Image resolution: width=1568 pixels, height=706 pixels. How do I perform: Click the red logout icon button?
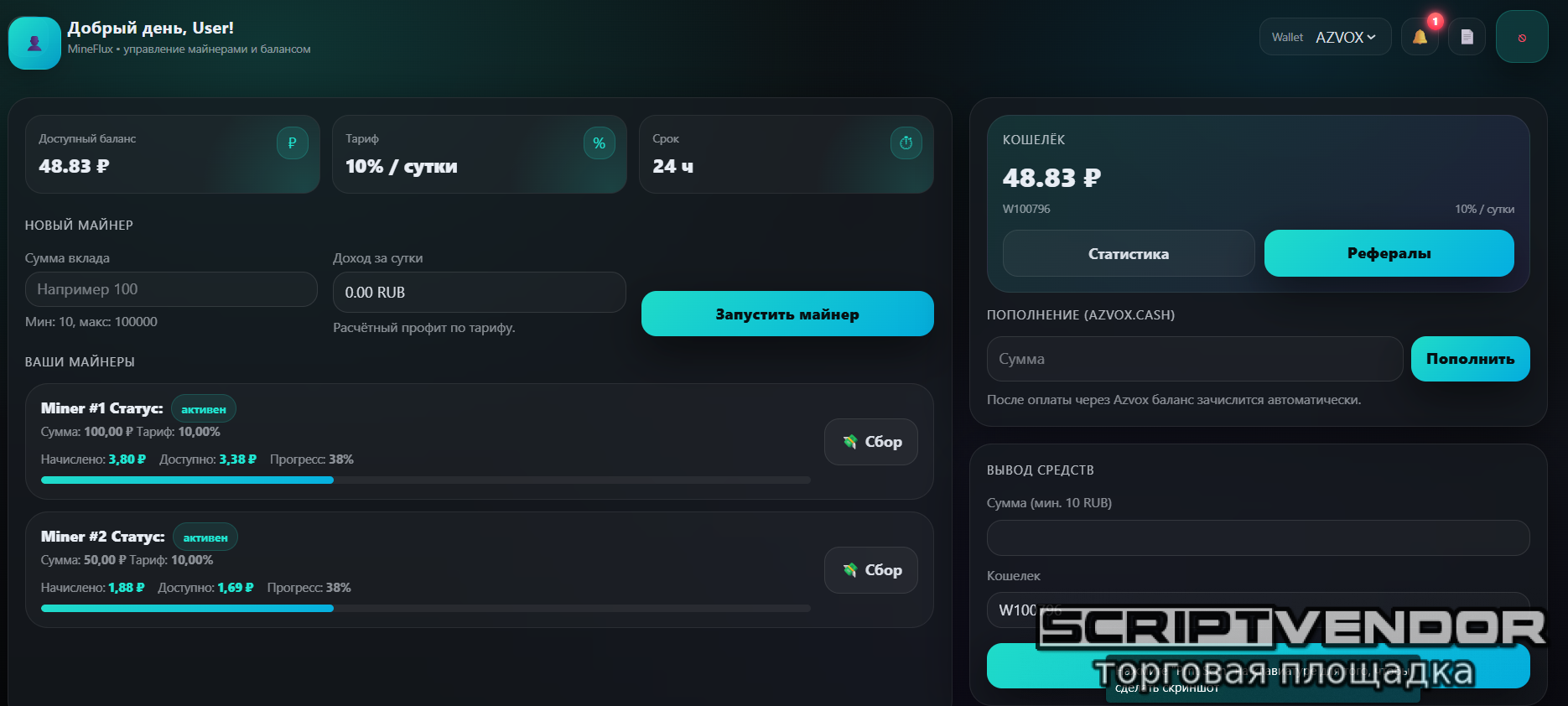pyautogui.click(x=1521, y=37)
